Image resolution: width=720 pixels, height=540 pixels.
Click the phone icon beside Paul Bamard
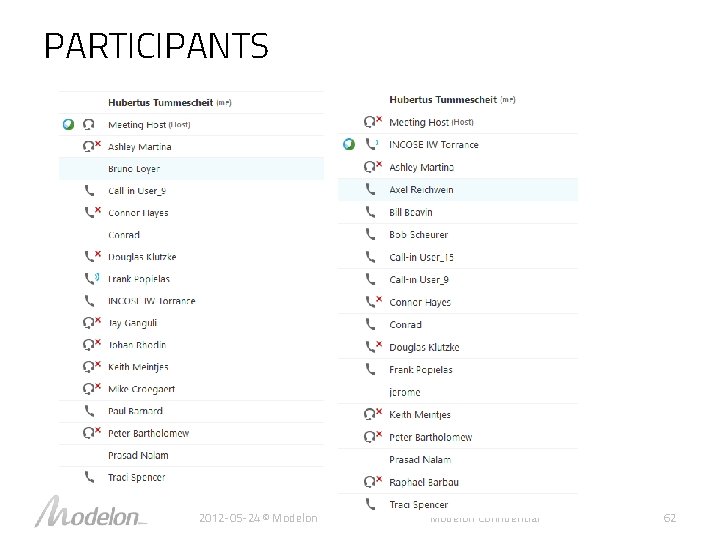(90, 411)
